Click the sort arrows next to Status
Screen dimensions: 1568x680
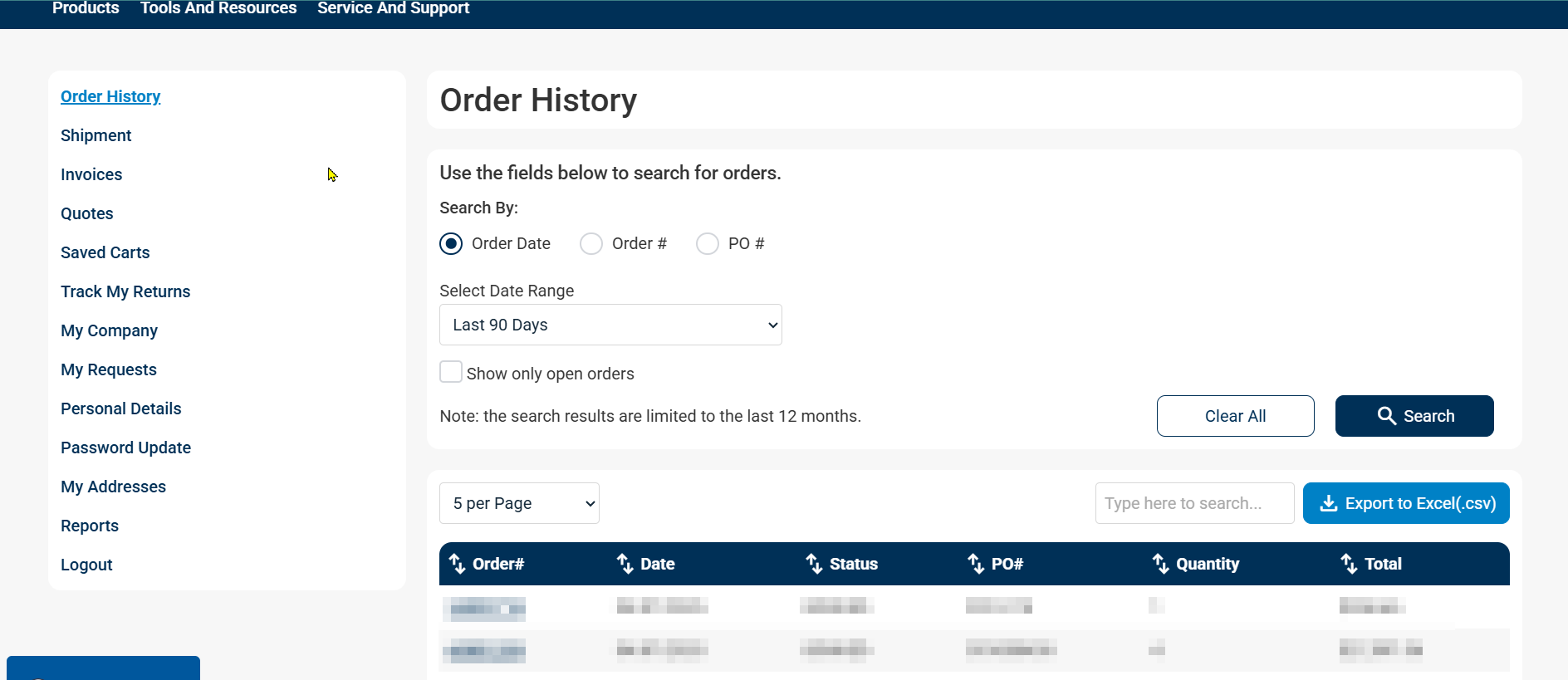[814, 564]
